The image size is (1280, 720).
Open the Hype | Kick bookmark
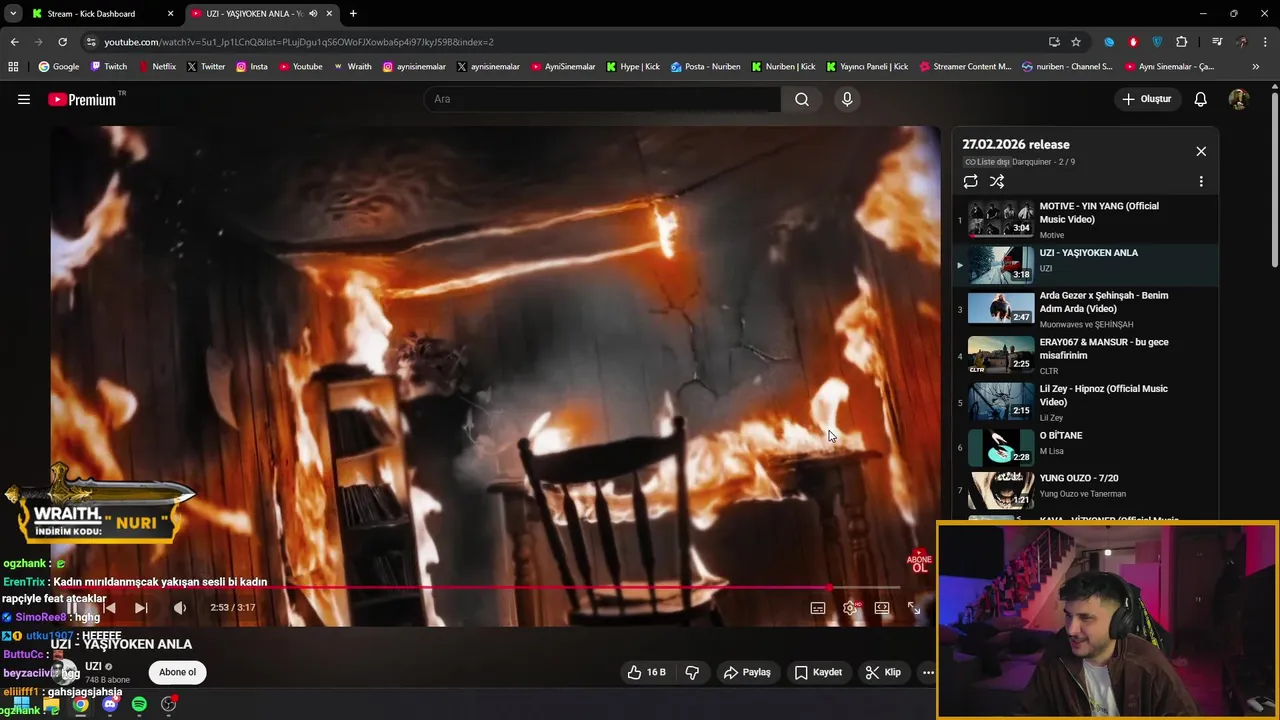click(x=633, y=67)
